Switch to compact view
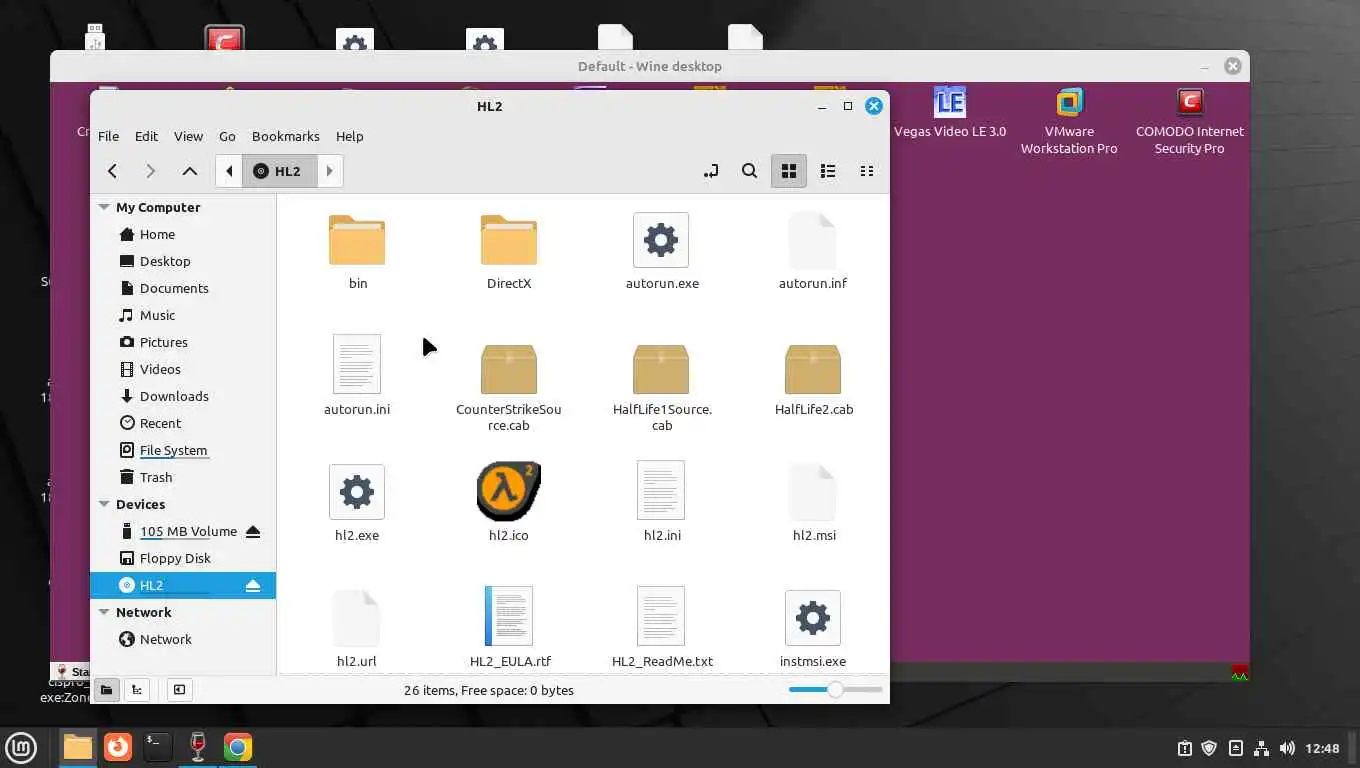The width and height of the screenshot is (1360, 768). 867,171
